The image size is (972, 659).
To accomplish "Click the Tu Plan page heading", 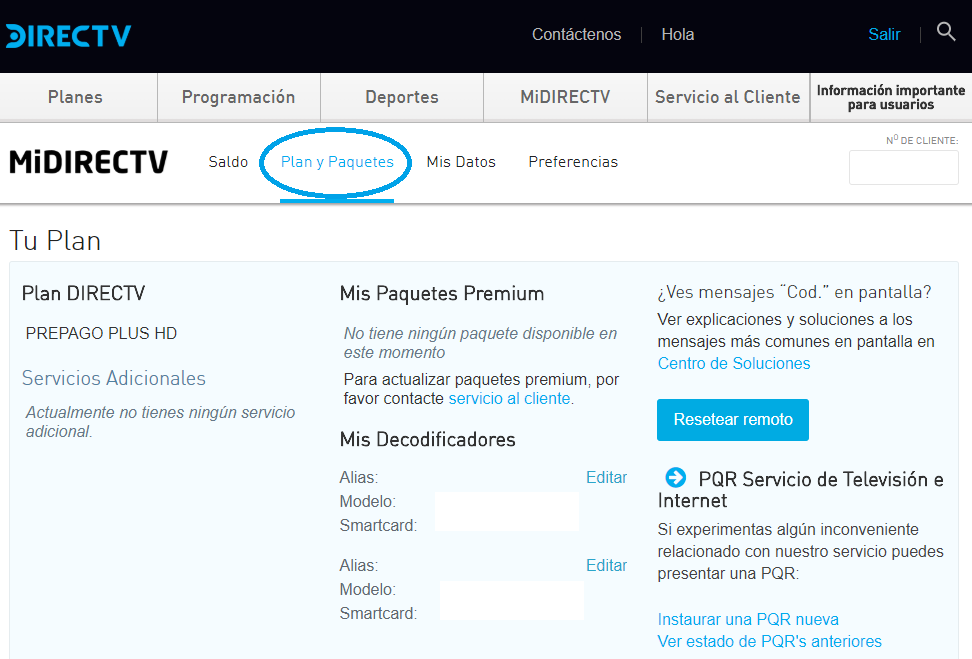I will pos(55,241).
